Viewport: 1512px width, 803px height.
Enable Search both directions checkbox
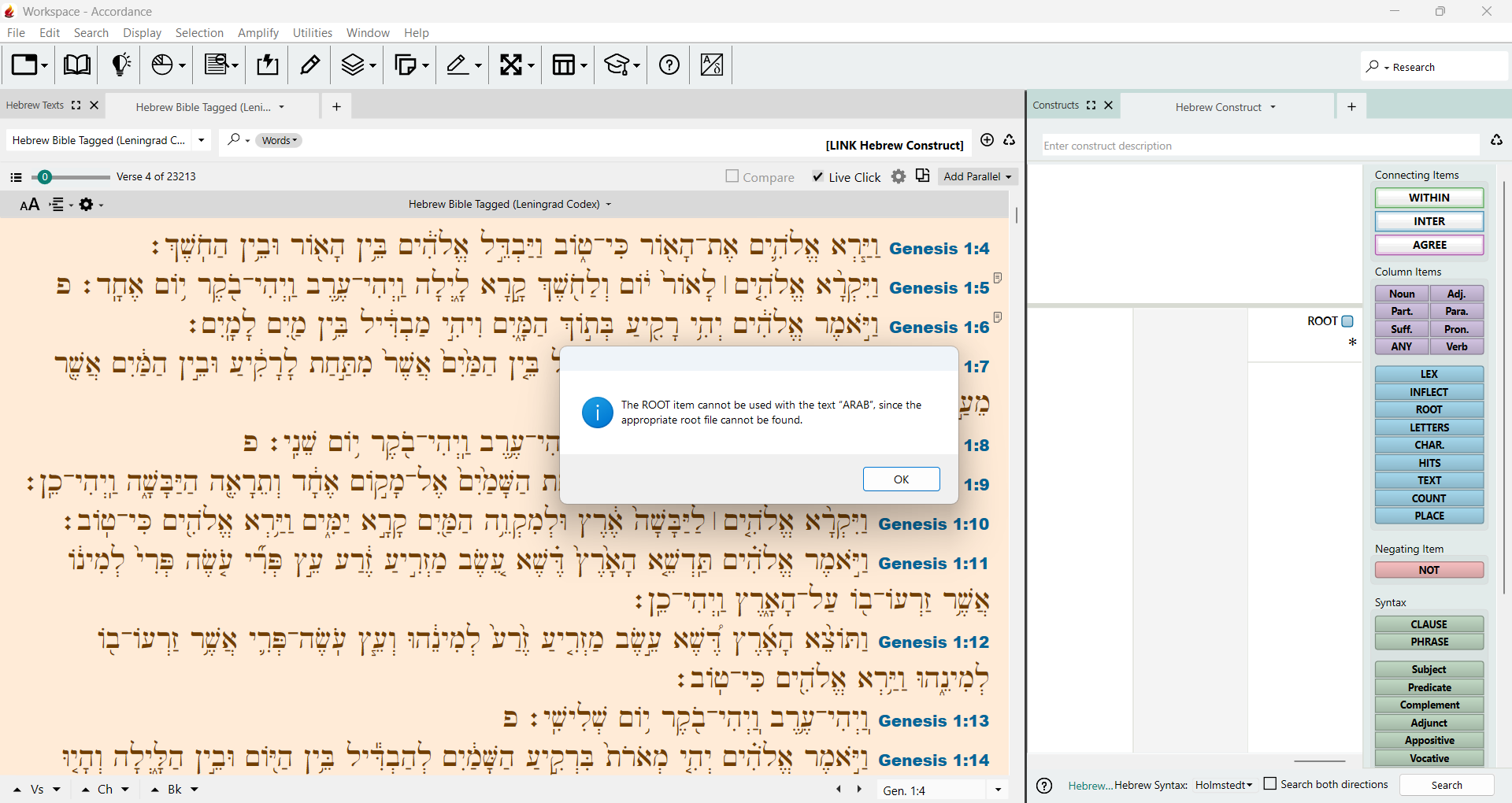tap(1270, 784)
